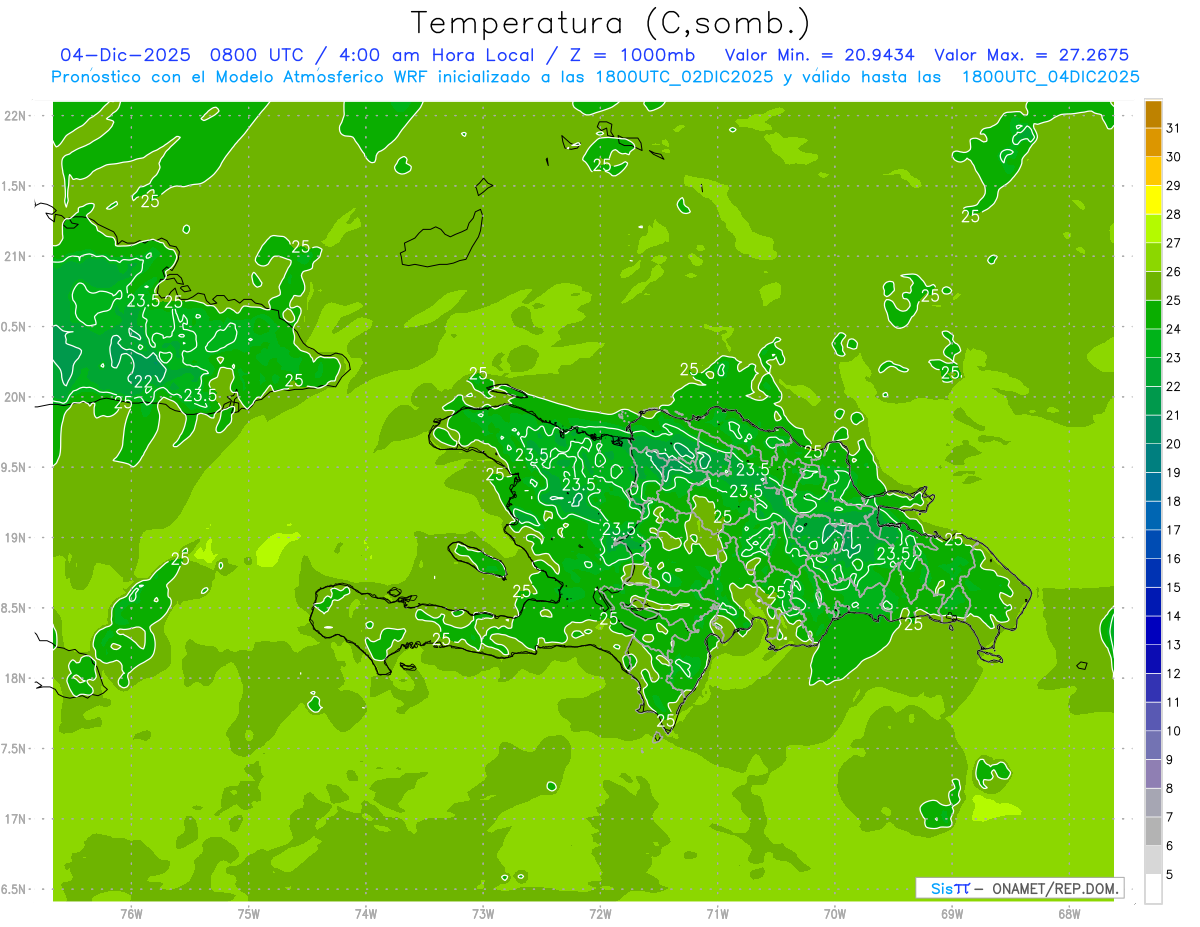Viewport: 1200px width, 927px height.
Task: Click the '24' label on the color scale
Action: [x=1174, y=329]
